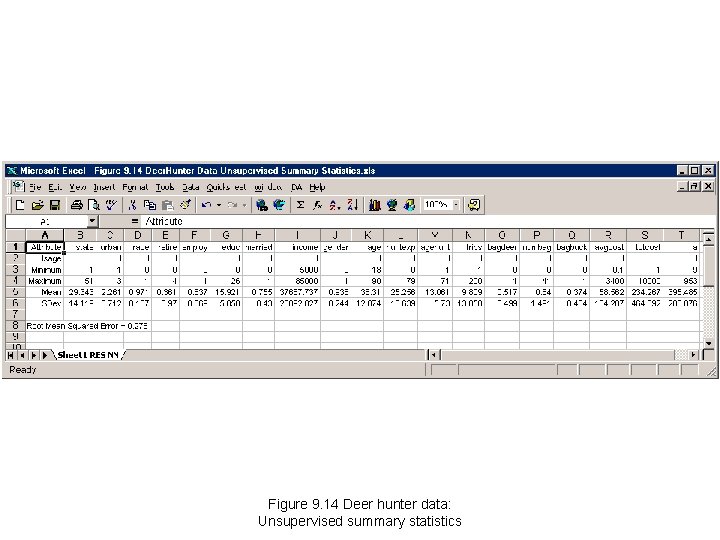The image size is (720, 540).
Task: Click the Undo arrow icon
Action: 206,205
